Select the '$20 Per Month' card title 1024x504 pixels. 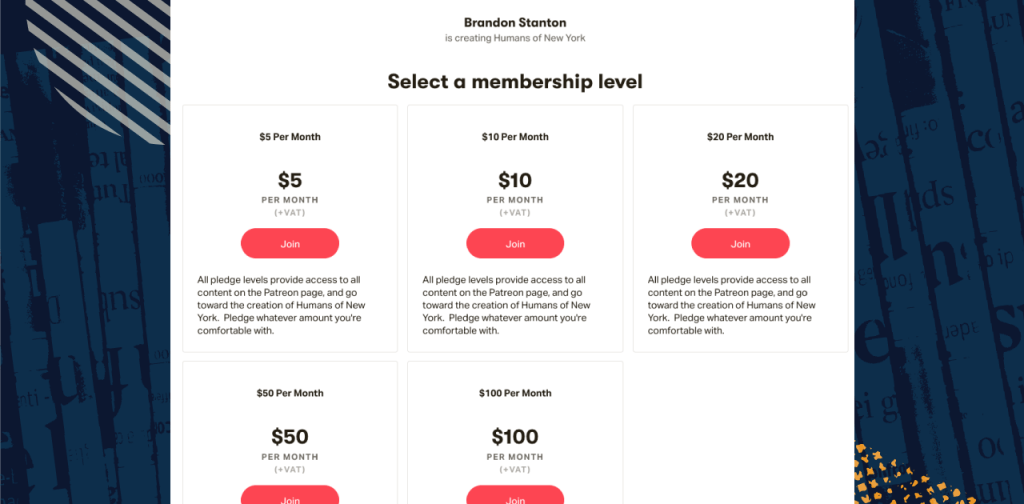pos(740,137)
